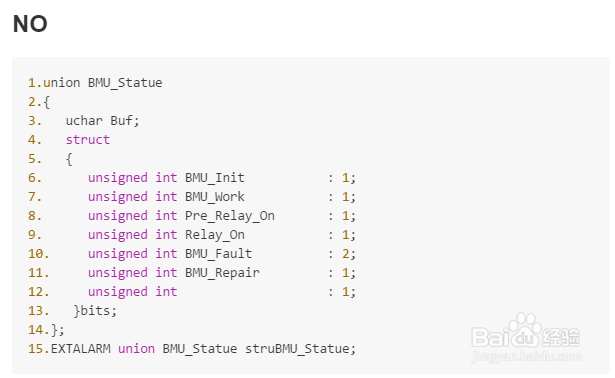This screenshot has width=615, height=378.
Task: Click the opening brace on line 2
Action: [47, 102]
